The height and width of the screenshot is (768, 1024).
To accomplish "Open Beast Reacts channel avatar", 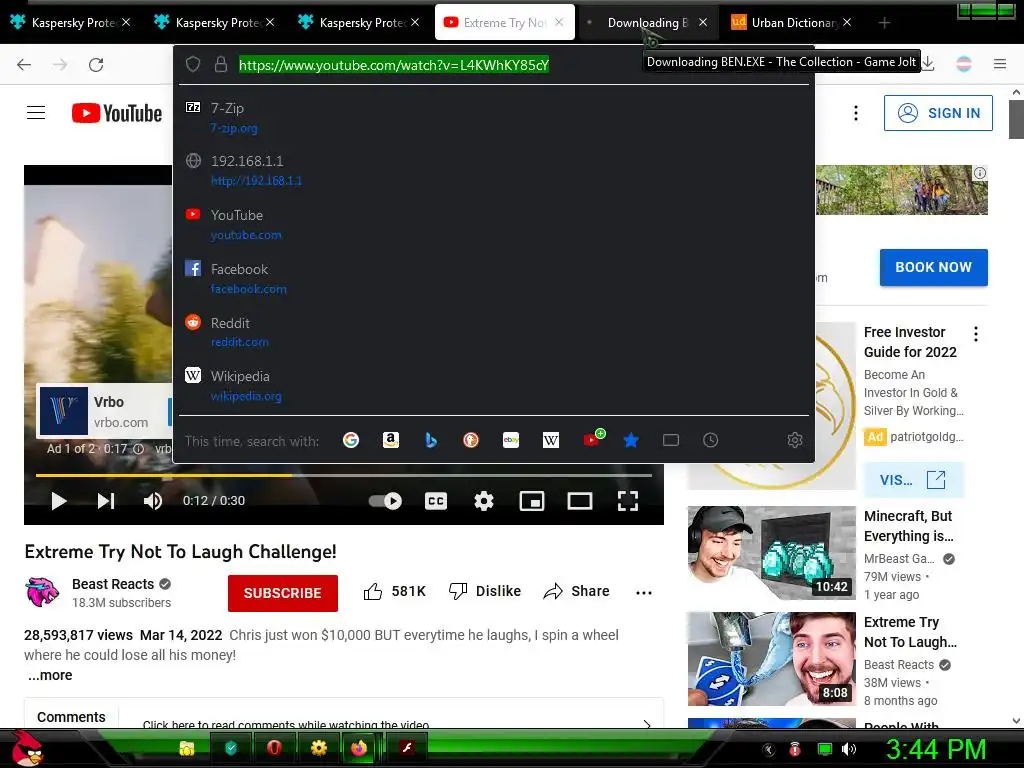I will (42, 592).
